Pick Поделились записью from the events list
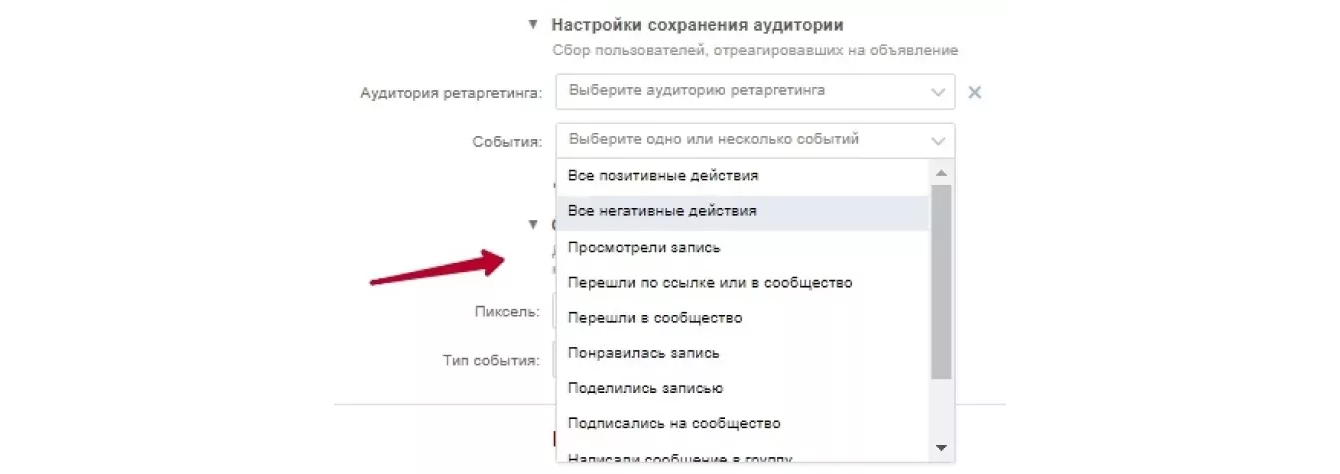This screenshot has width=1340, height=474. pyautogui.click(x=645, y=388)
